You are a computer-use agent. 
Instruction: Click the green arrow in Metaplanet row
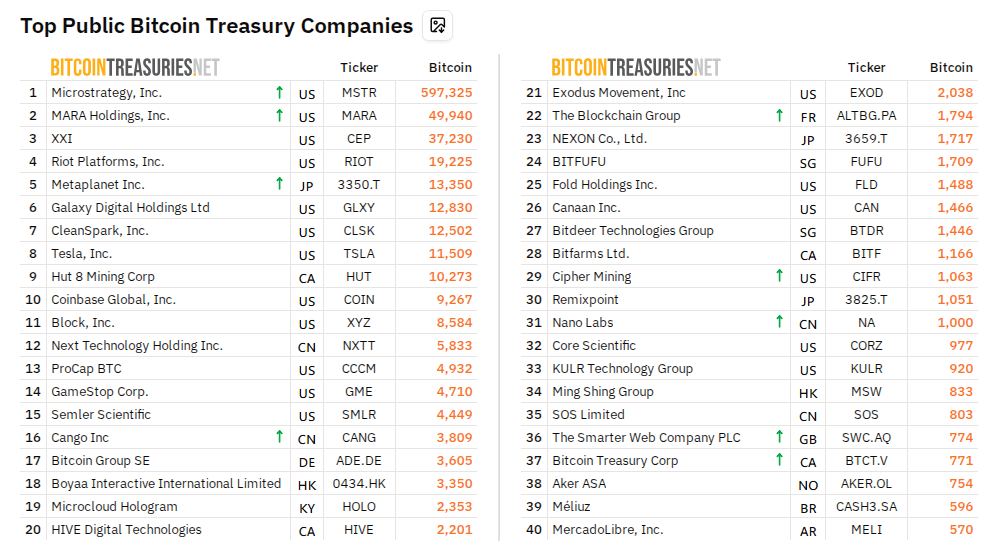[279, 184]
